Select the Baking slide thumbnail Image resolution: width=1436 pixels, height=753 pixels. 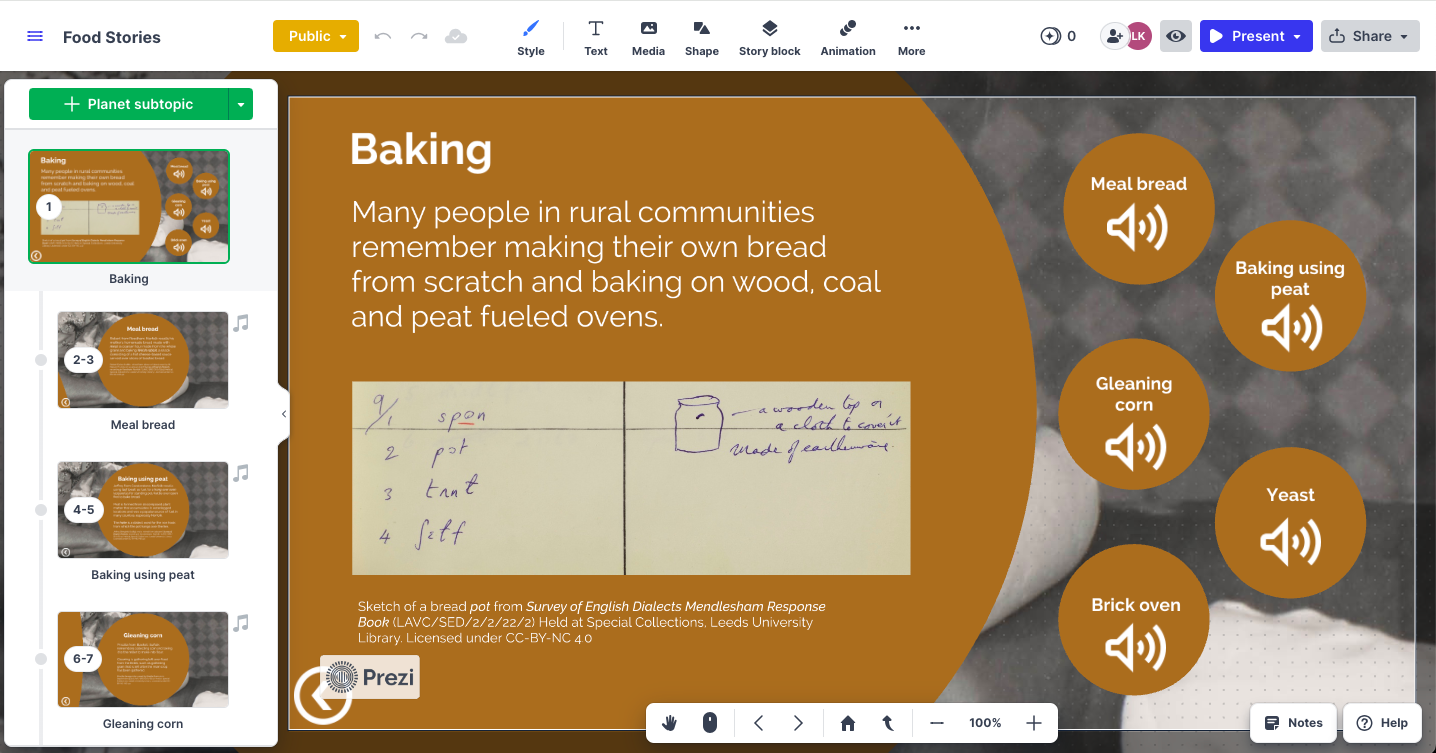coord(129,206)
